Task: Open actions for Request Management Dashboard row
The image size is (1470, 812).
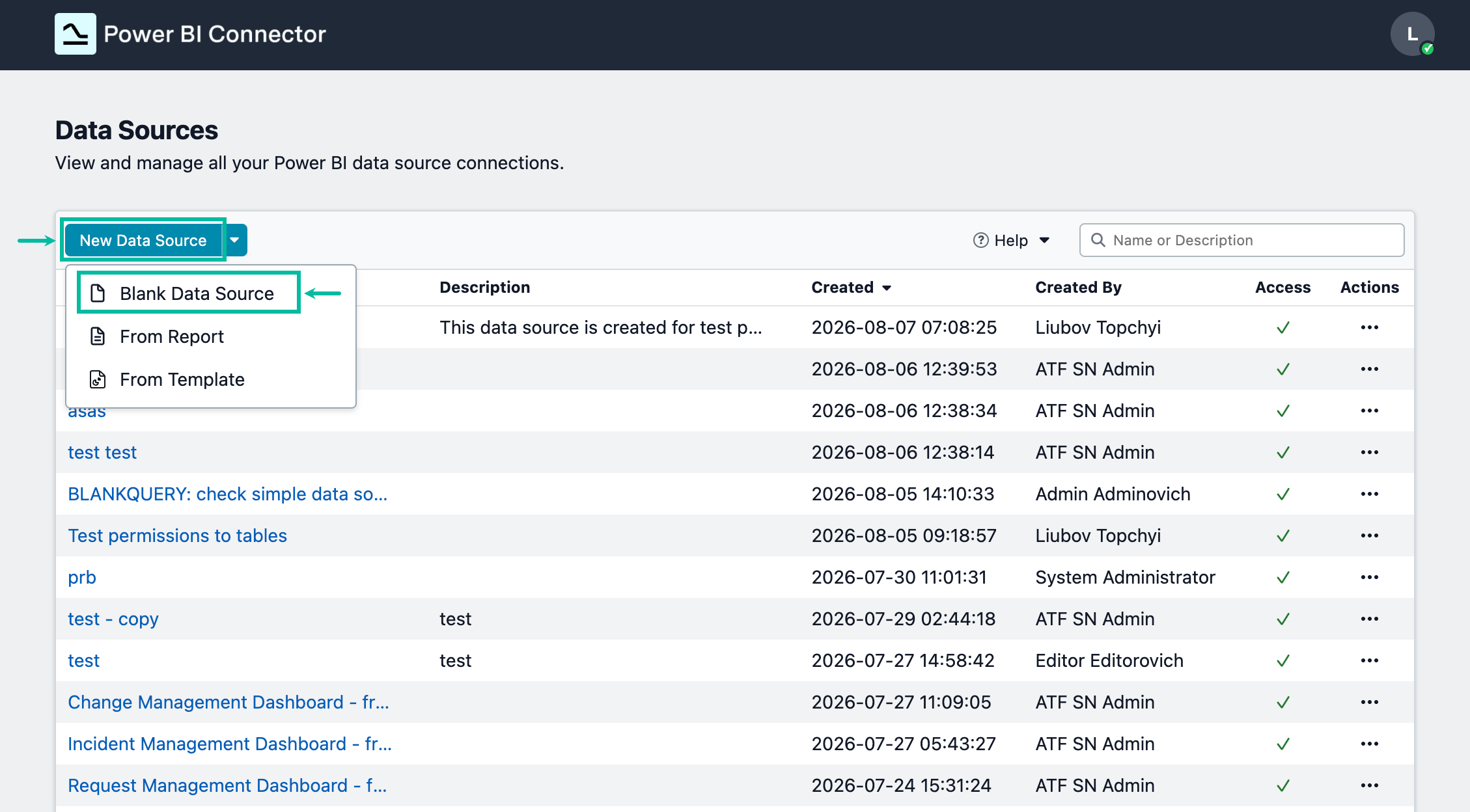Action: coord(1369,785)
